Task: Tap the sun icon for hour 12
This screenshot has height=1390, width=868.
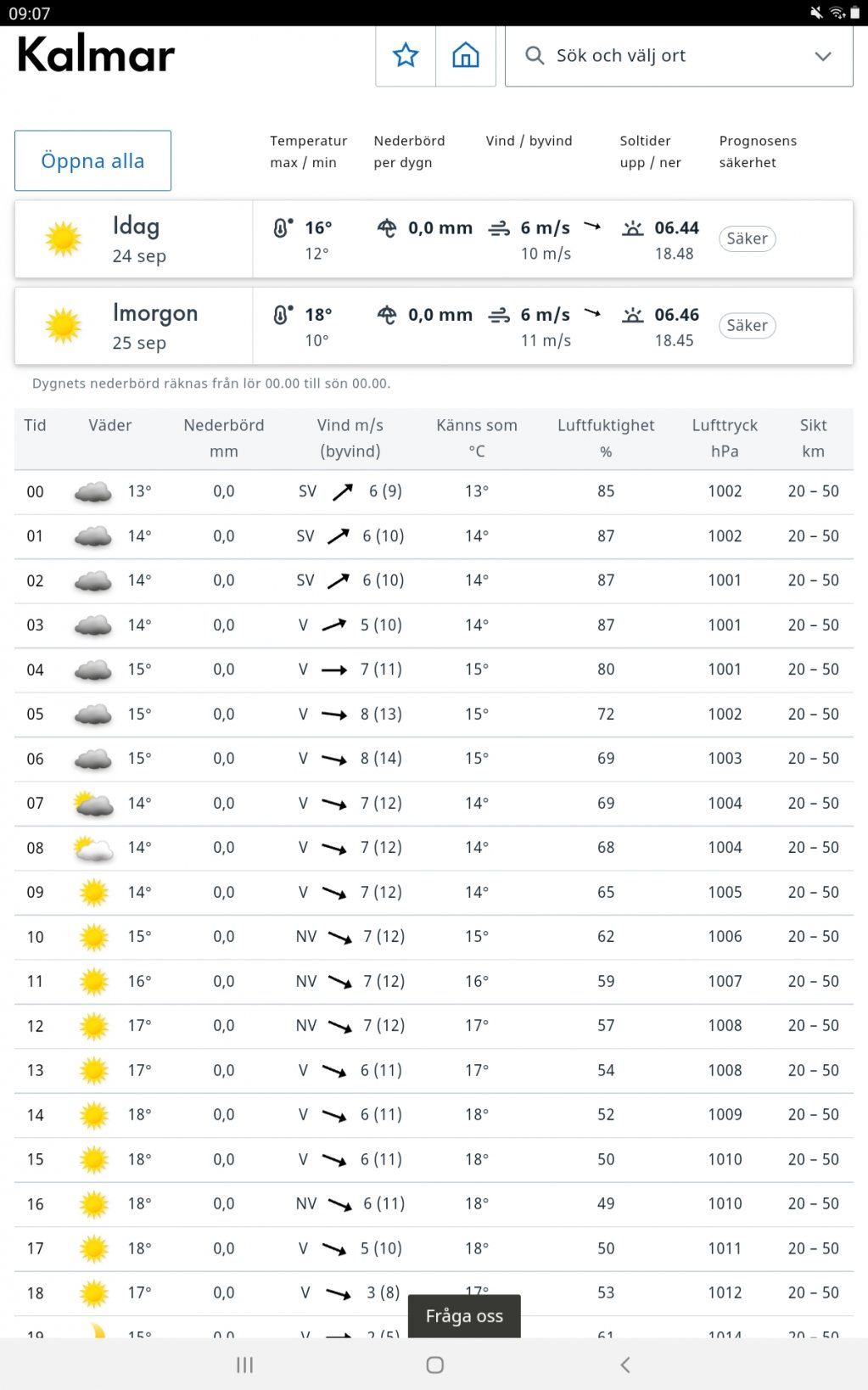Action: (94, 1026)
